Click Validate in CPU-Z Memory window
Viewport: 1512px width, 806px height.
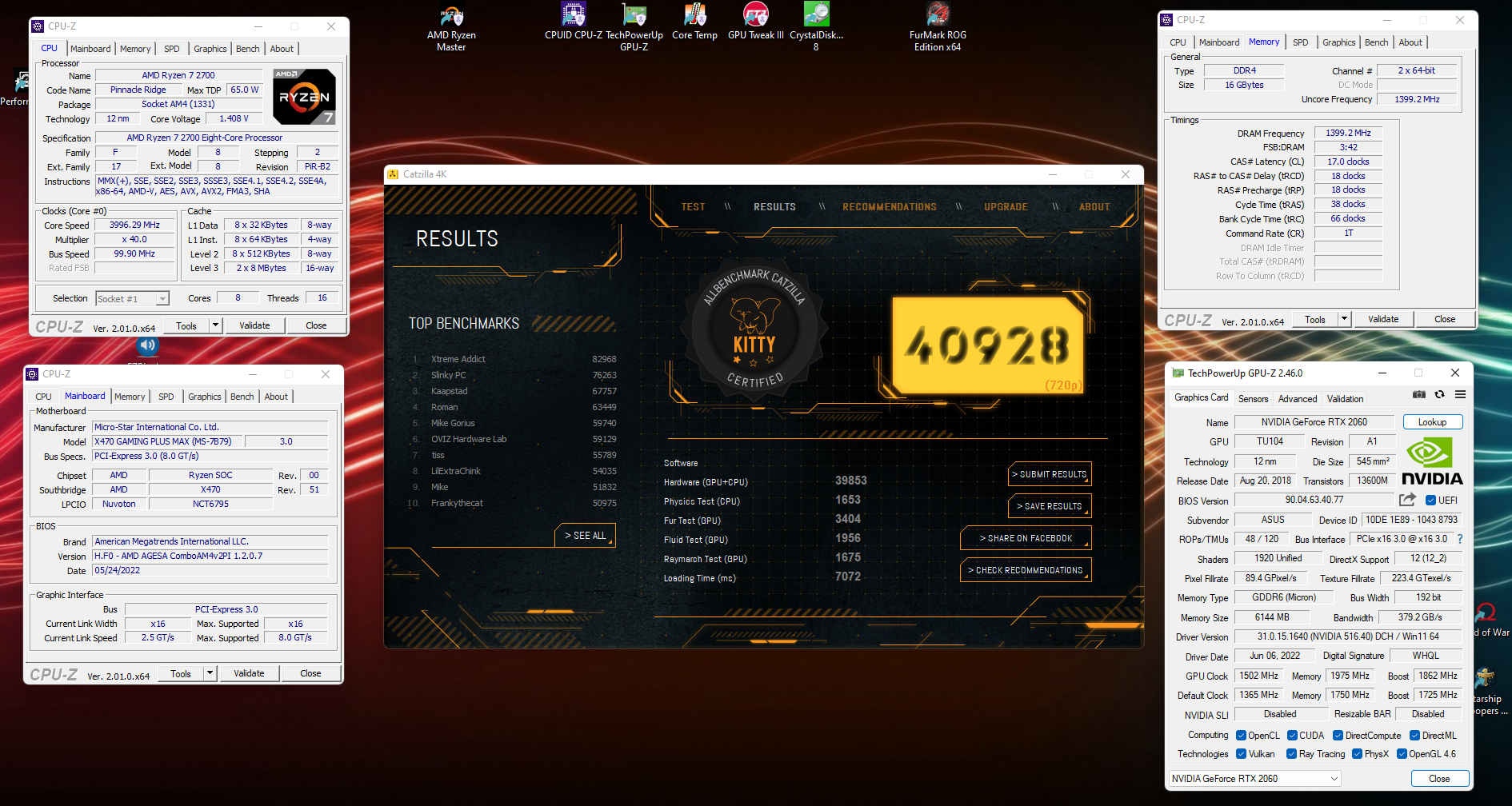click(1383, 319)
